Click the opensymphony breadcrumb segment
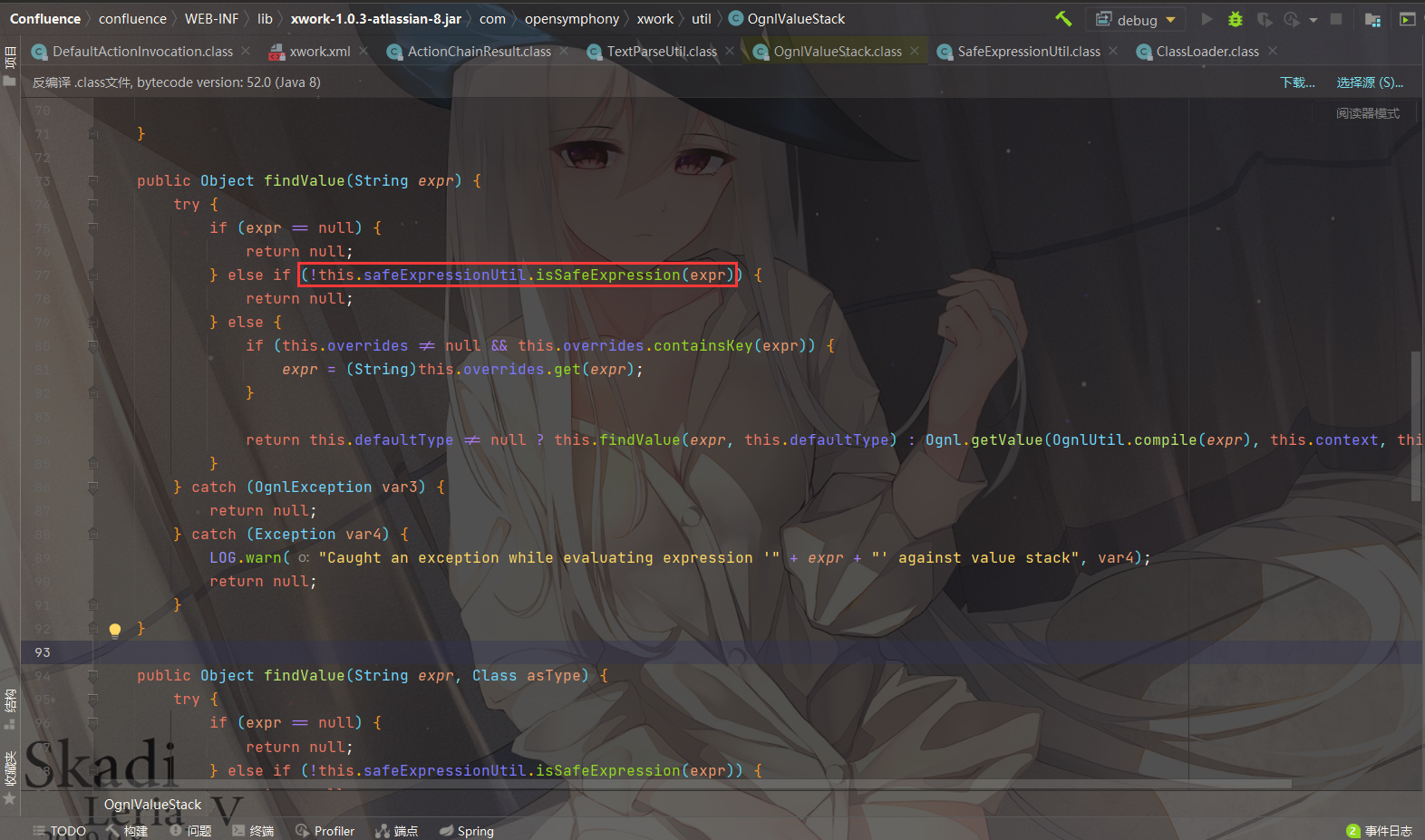The height and width of the screenshot is (840, 1425). [572, 19]
